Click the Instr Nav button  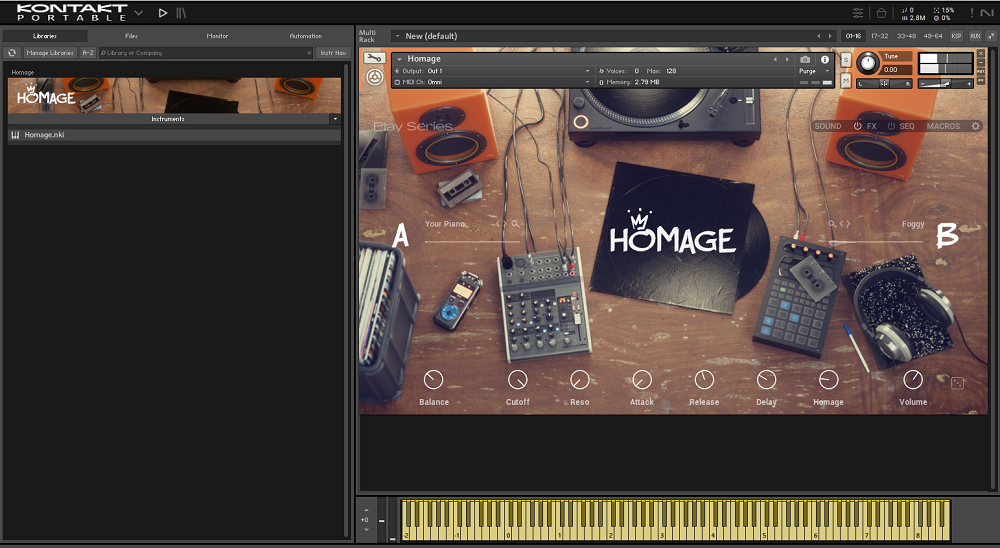[x=333, y=52]
